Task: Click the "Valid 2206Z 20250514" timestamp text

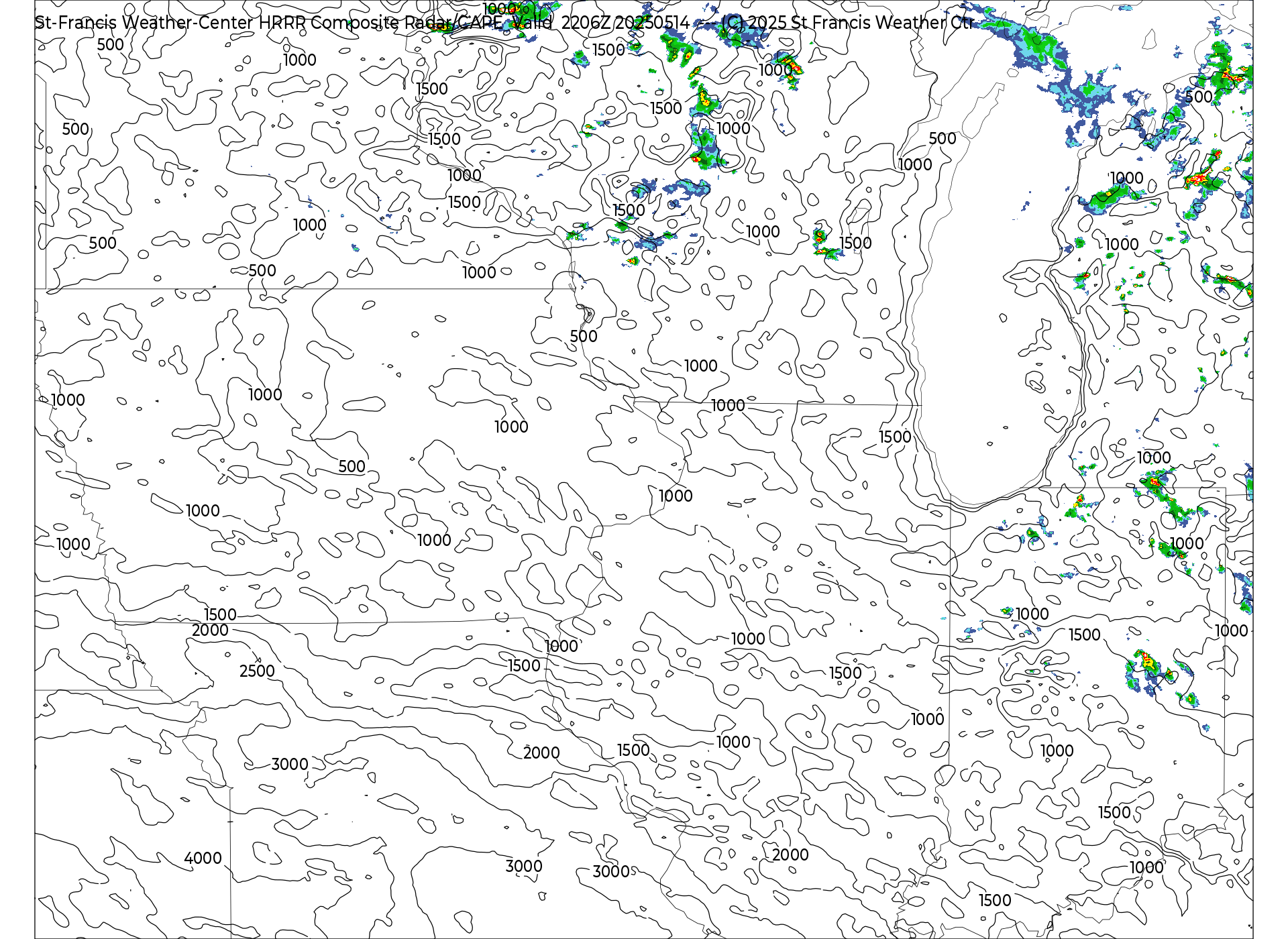Action: click(600, 23)
